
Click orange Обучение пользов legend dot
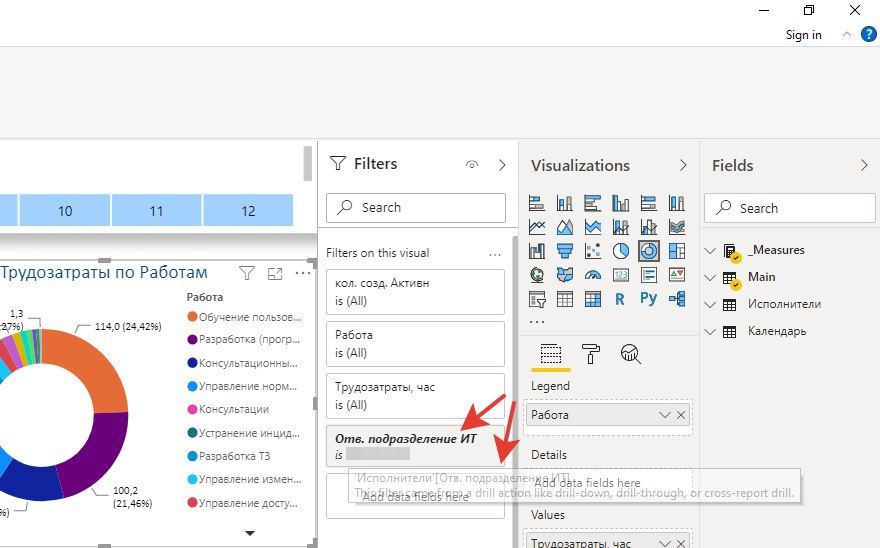click(x=192, y=317)
